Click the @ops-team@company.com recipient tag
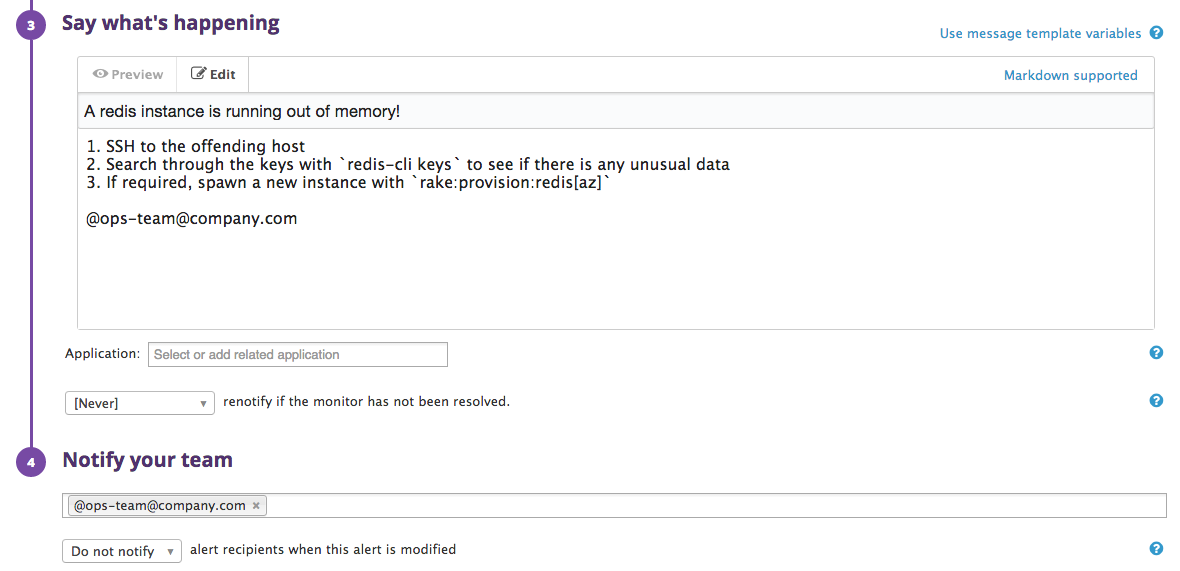Screen dimensions: 1180x571 159,506
